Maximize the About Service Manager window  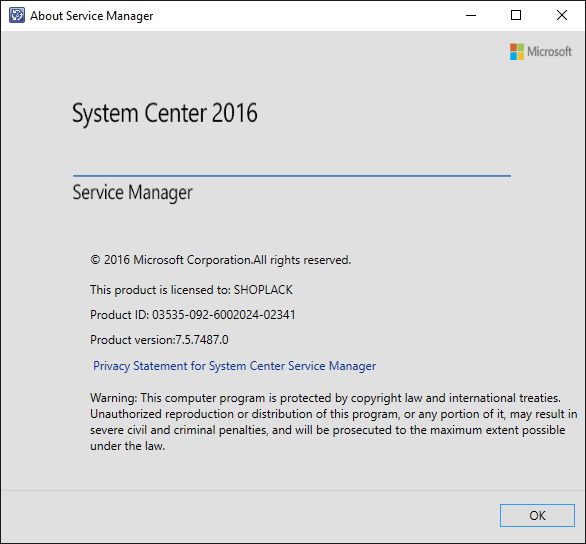pos(516,15)
